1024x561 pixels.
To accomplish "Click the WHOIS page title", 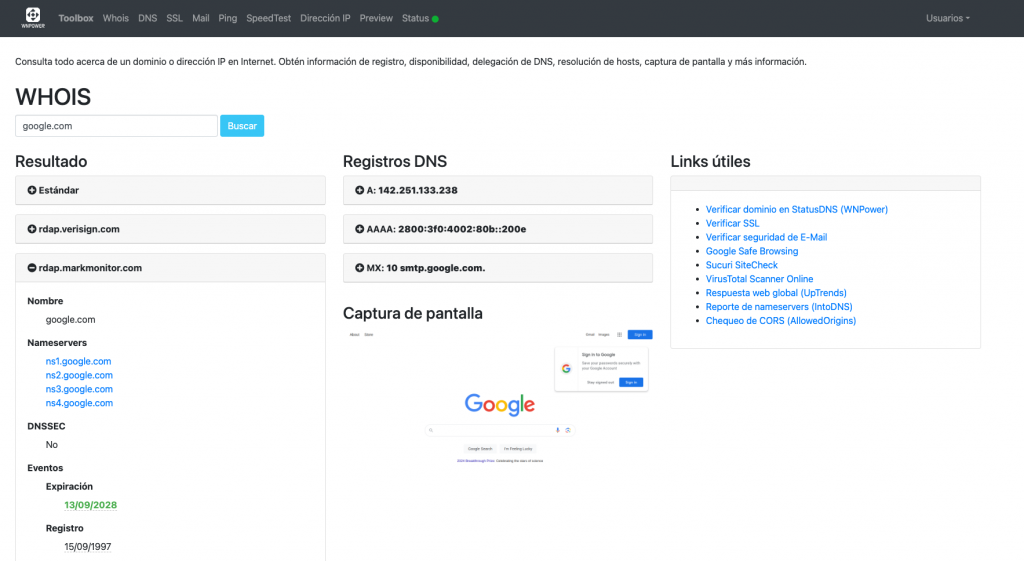I will tap(53, 97).
